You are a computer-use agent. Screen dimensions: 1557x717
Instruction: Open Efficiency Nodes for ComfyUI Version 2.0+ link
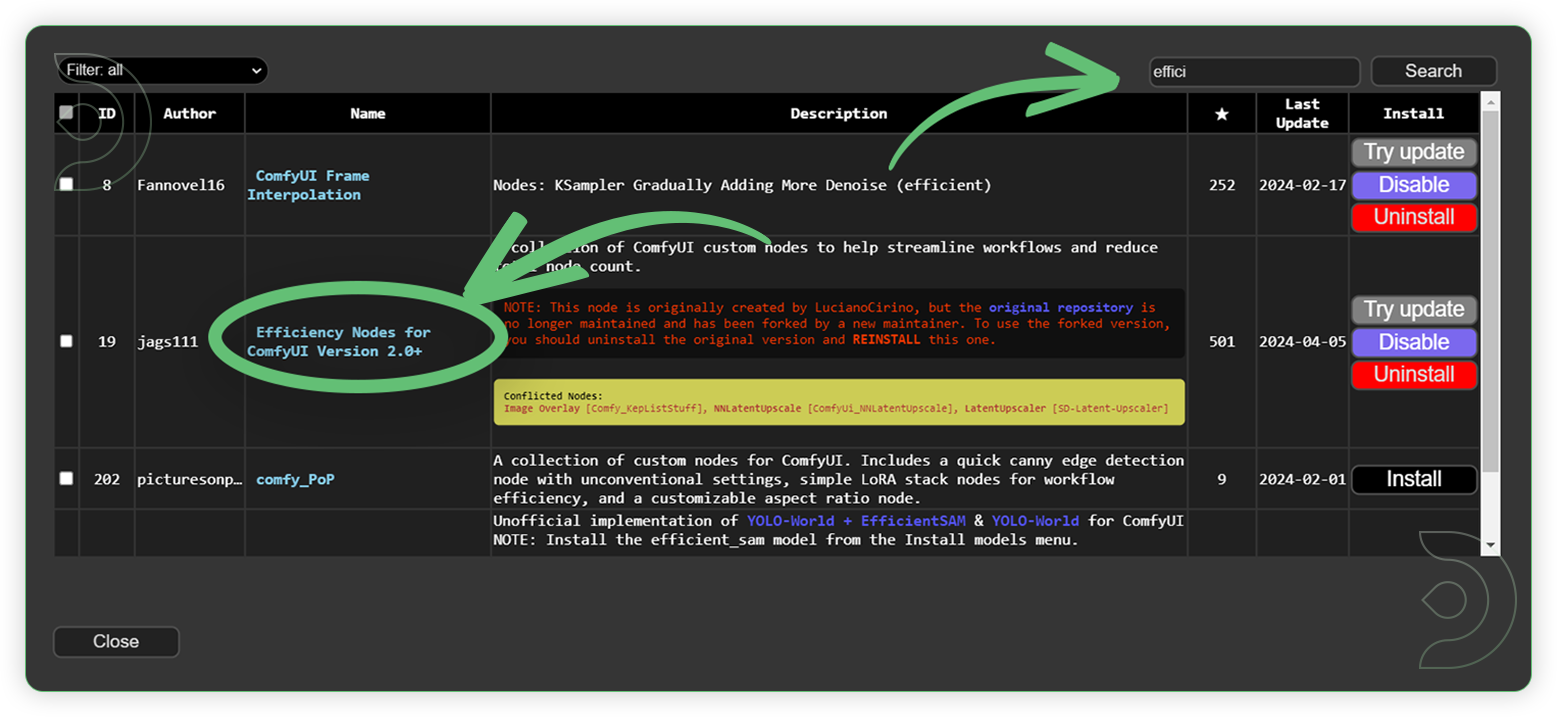[342, 341]
